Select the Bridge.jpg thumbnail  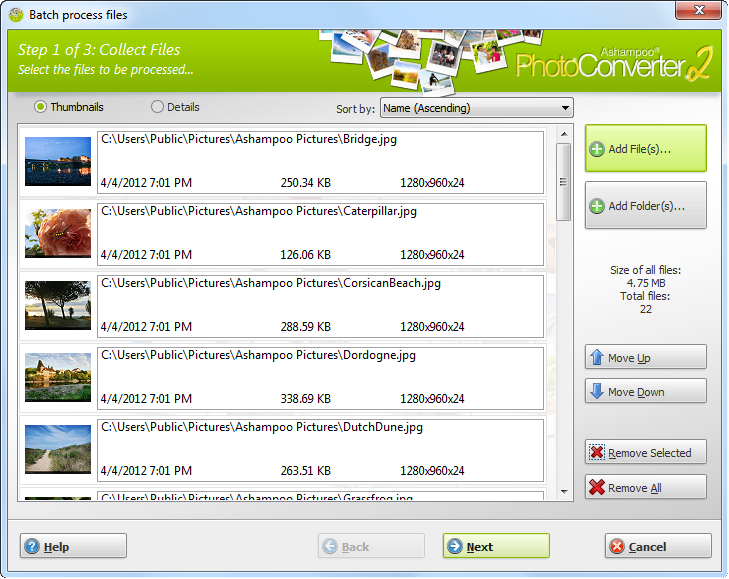click(x=58, y=162)
